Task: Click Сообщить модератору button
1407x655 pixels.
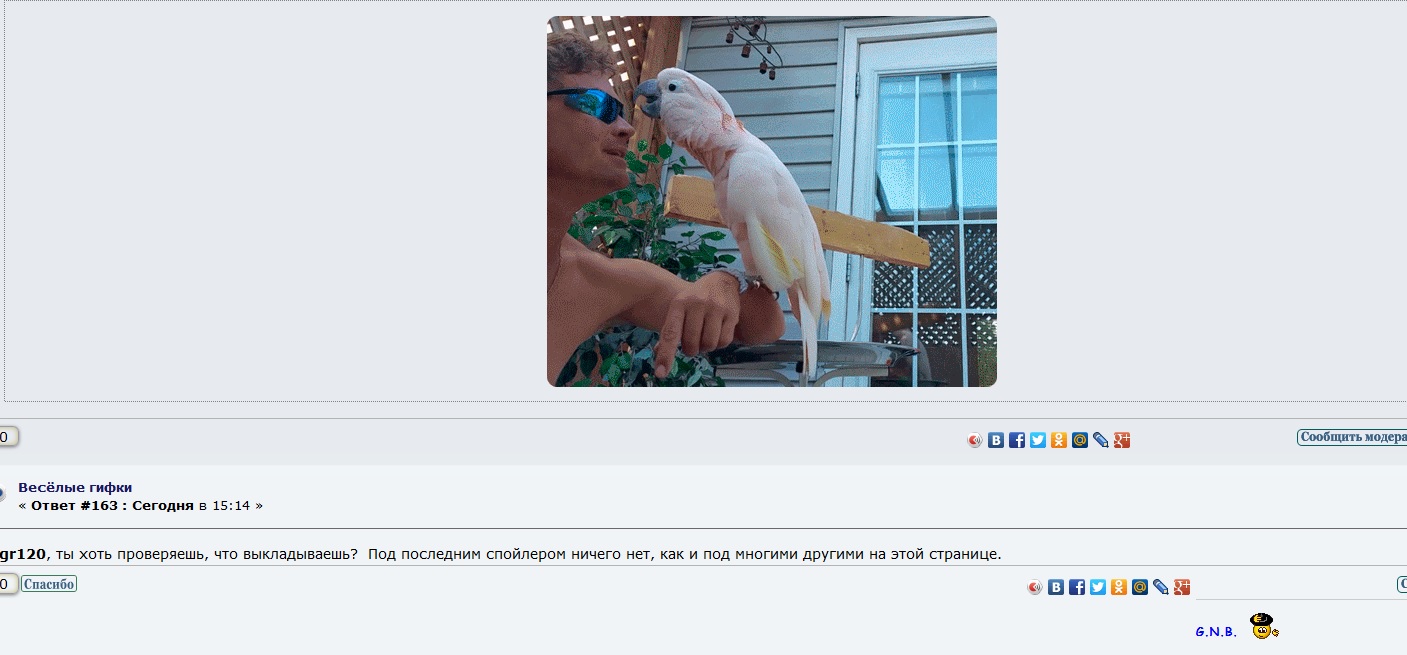Action: (x=1352, y=437)
